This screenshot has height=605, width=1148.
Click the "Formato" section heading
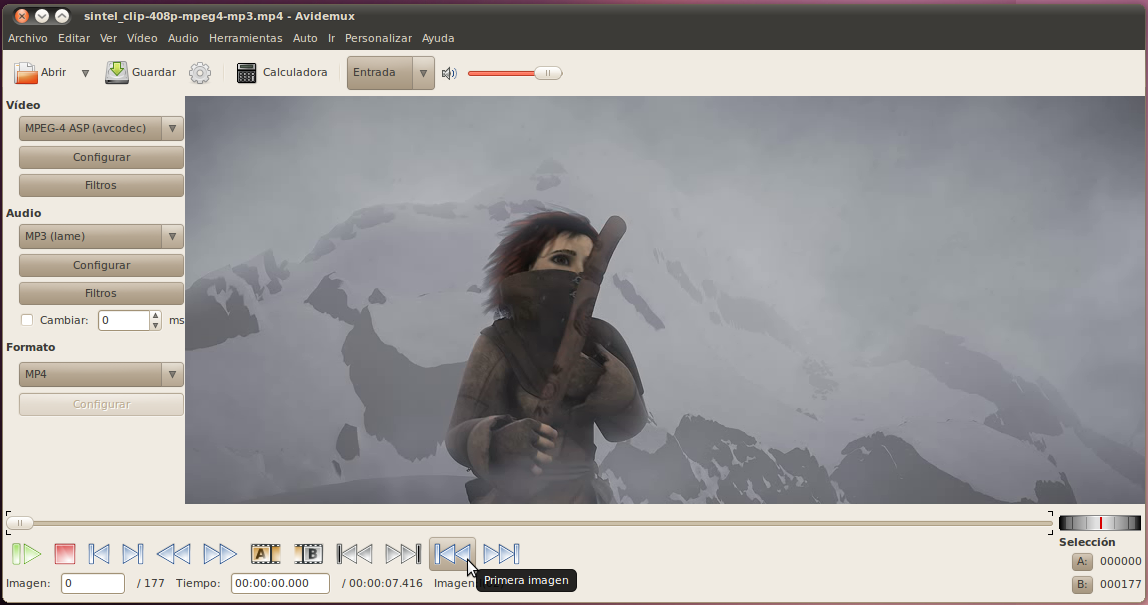31,347
